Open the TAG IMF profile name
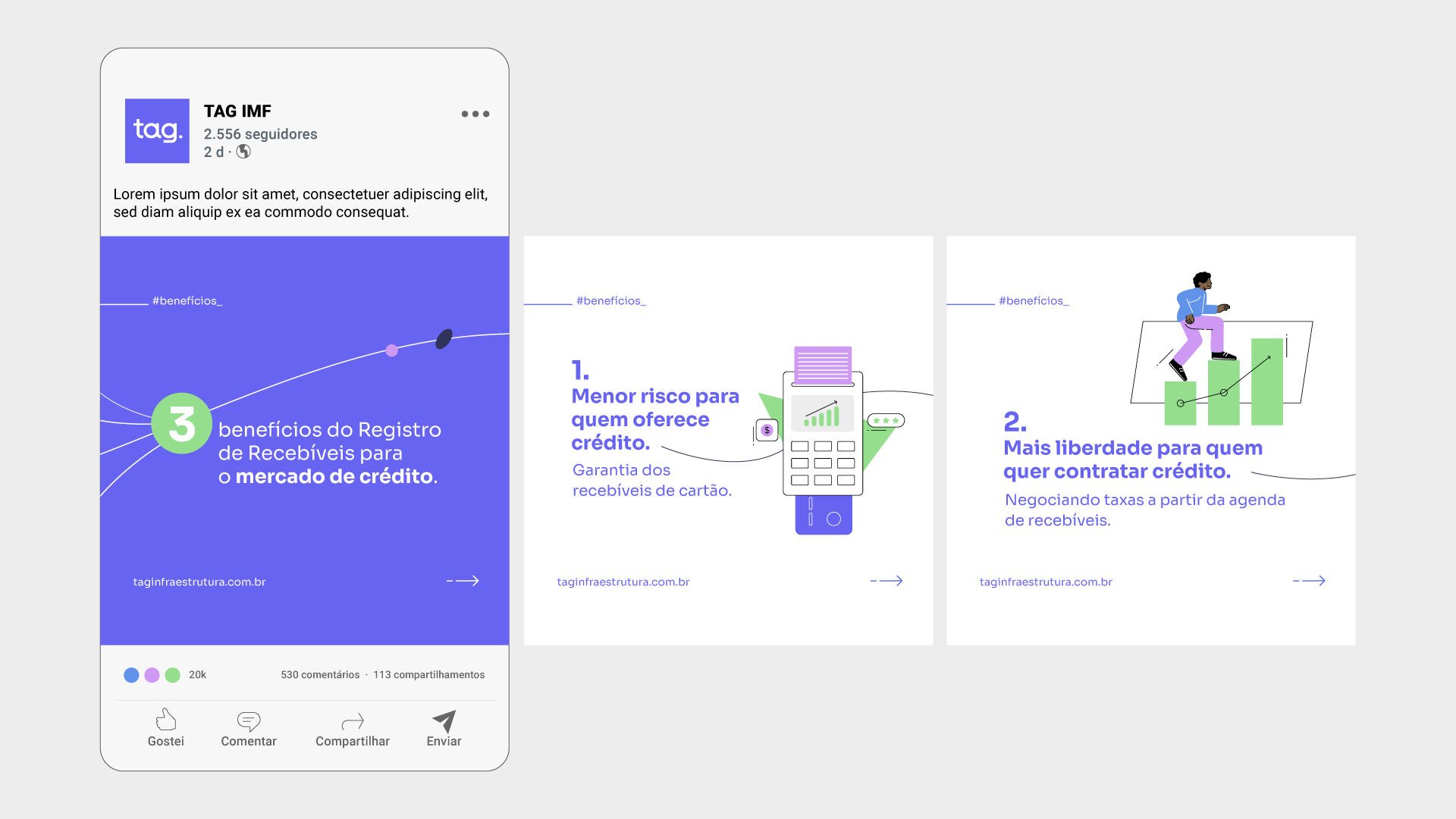This screenshot has height=819, width=1456. coord(237,111)
